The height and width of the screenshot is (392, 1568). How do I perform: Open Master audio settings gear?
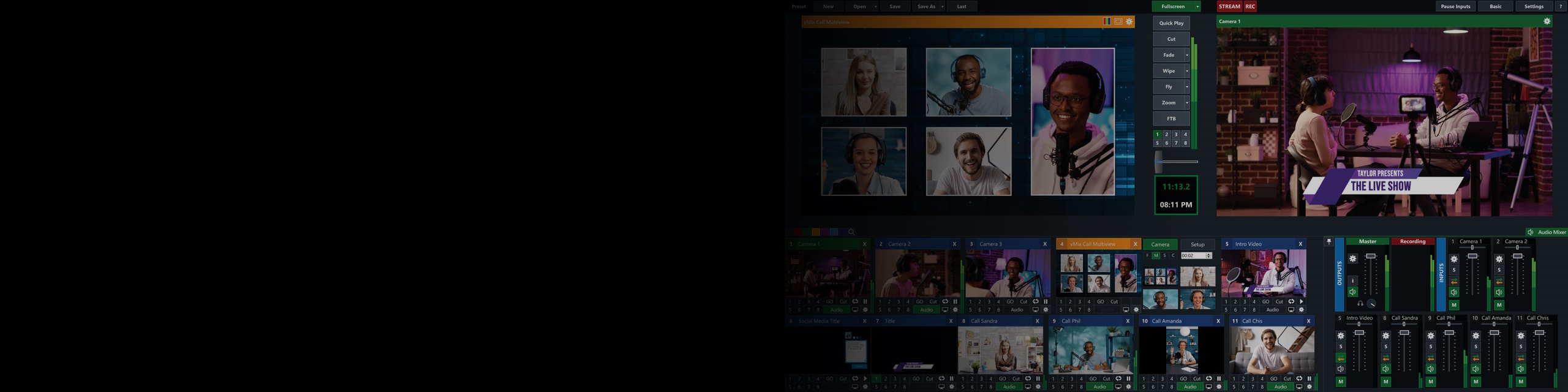point(1352,259)
